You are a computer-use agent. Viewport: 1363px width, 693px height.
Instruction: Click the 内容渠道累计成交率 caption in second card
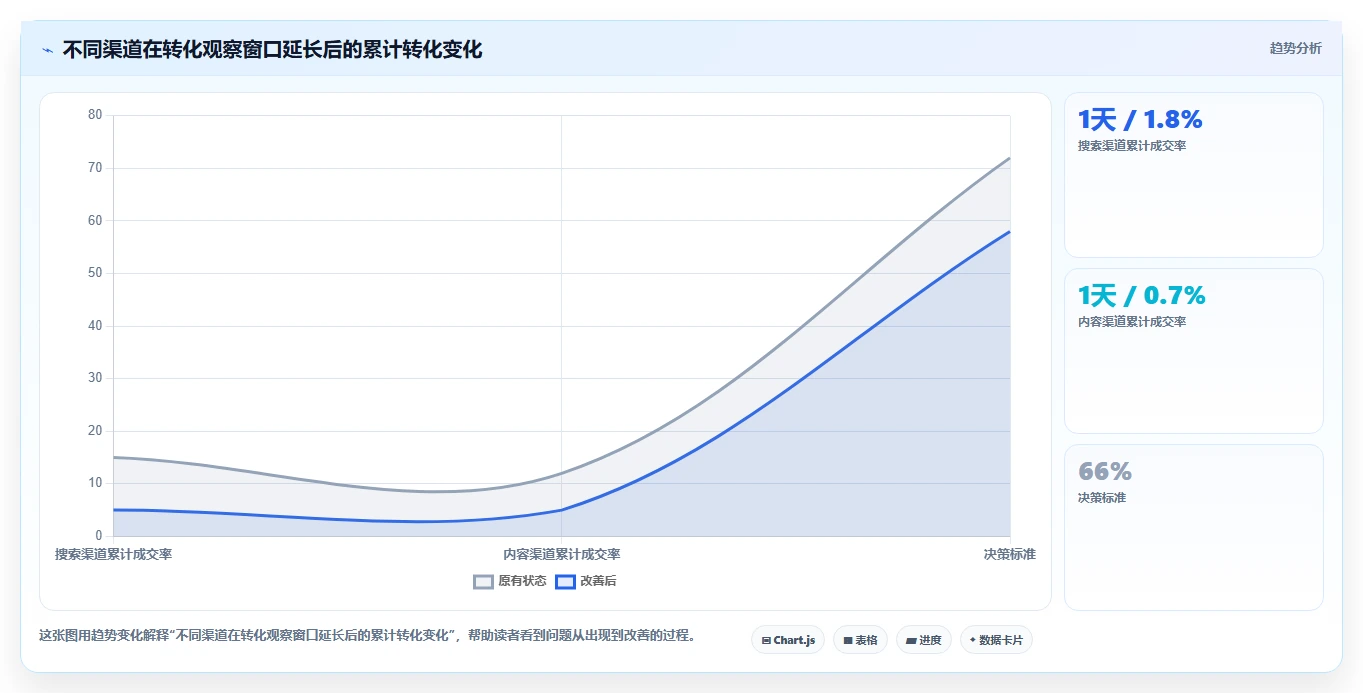1132,322
